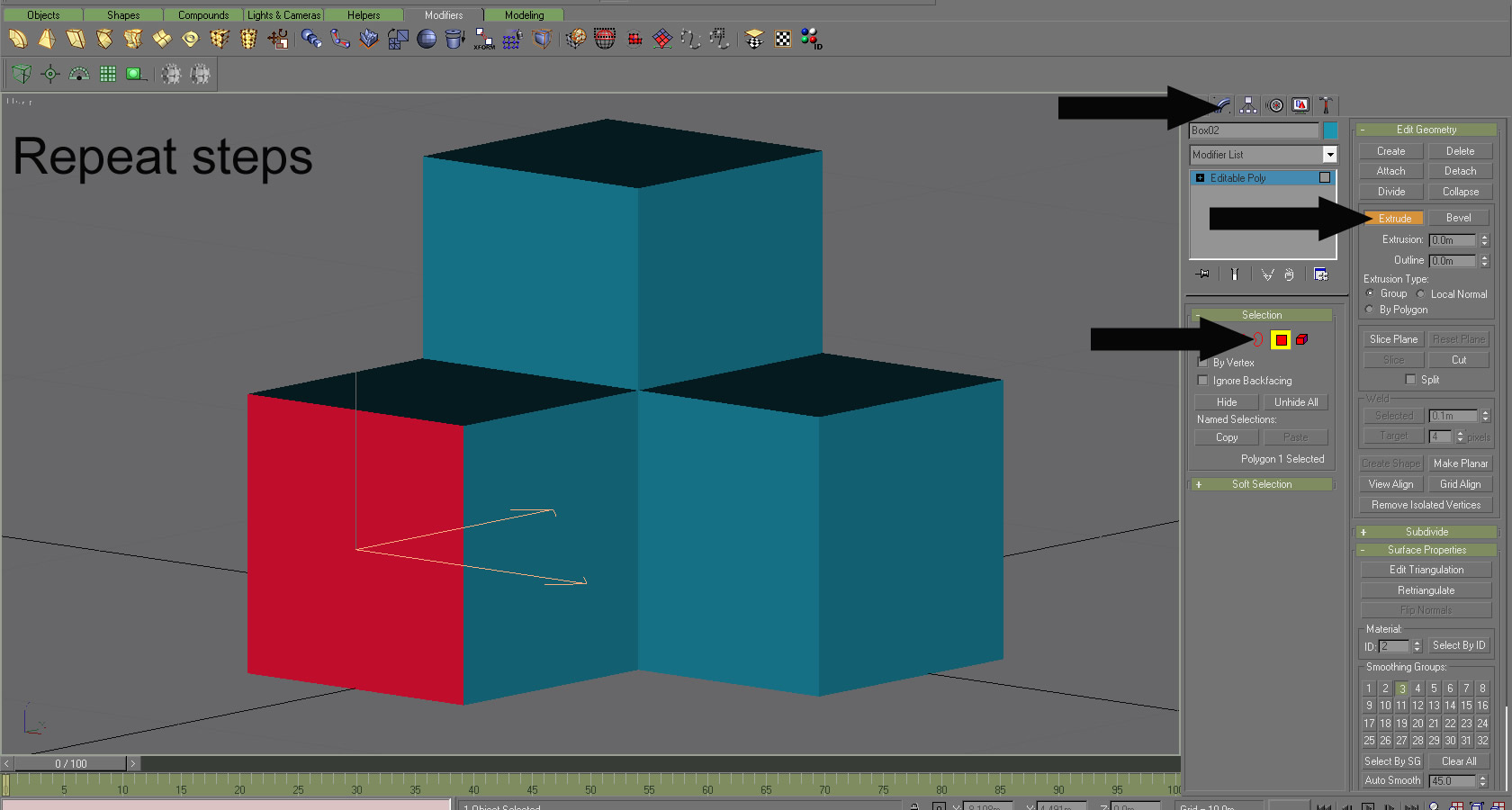Click the Bevel button
Viewport: 1512px width, 810px height.
point(1458,218)
